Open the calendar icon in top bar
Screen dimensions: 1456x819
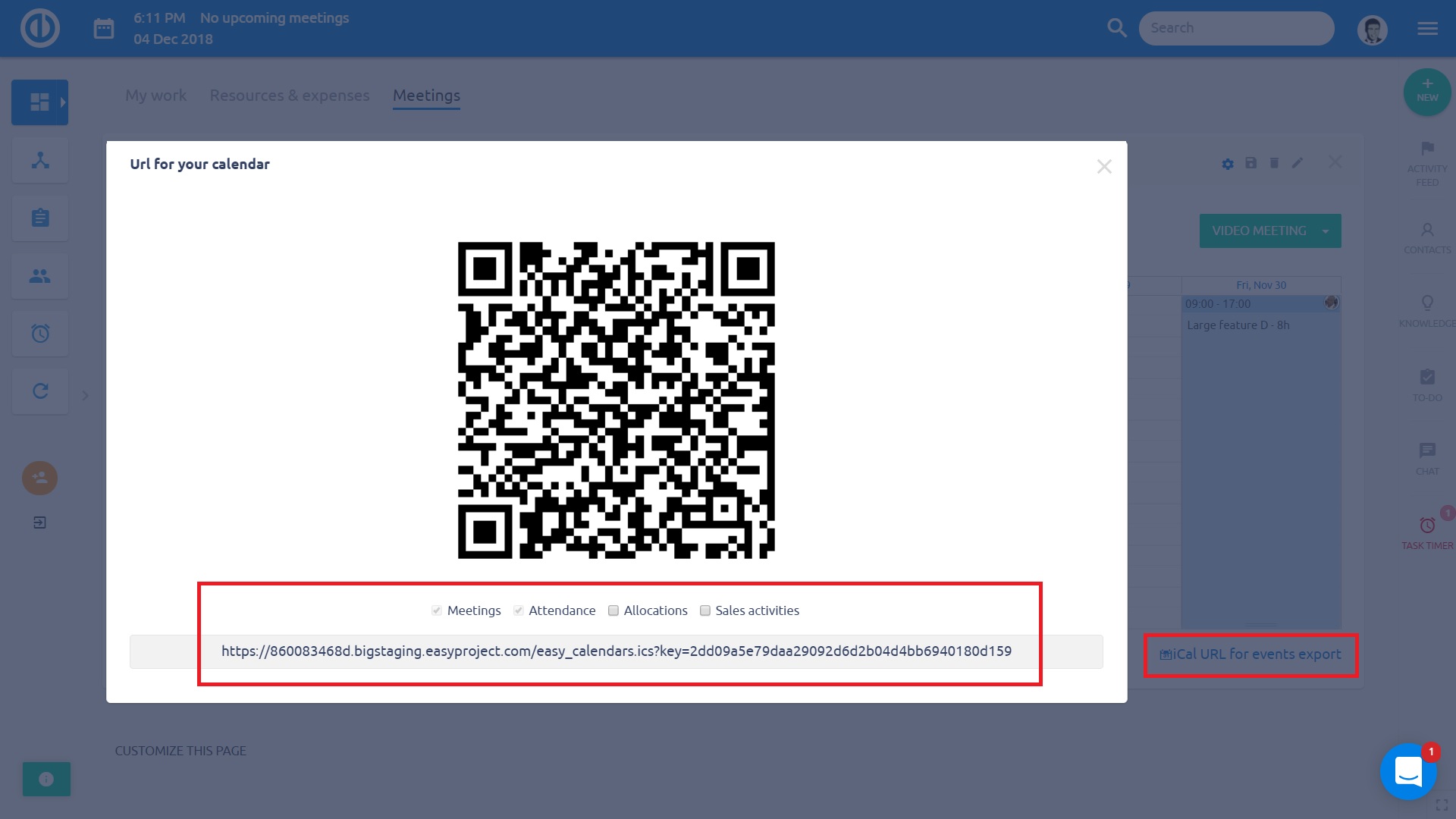104,29
